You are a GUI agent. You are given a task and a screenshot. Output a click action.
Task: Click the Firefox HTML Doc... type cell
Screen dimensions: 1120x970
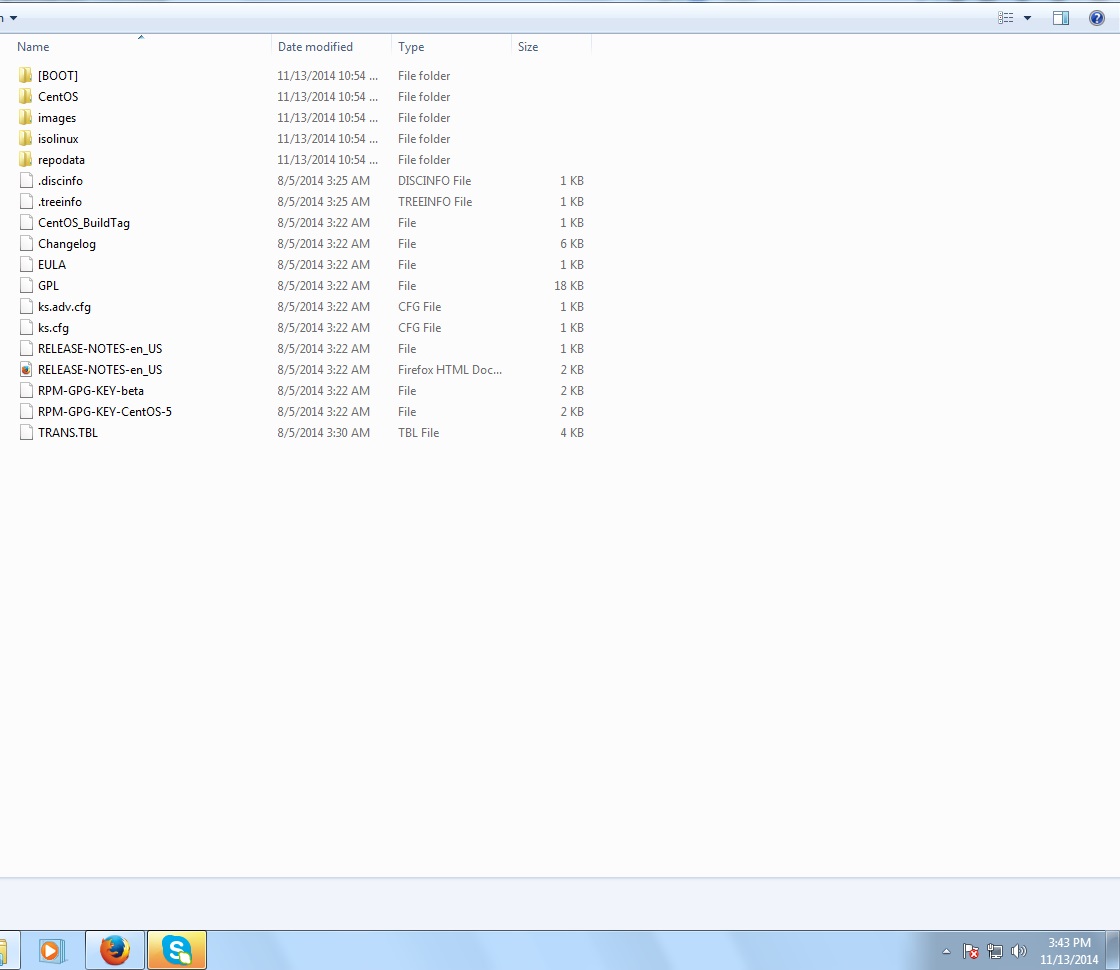pyautogui.click(x=450, y=370)
